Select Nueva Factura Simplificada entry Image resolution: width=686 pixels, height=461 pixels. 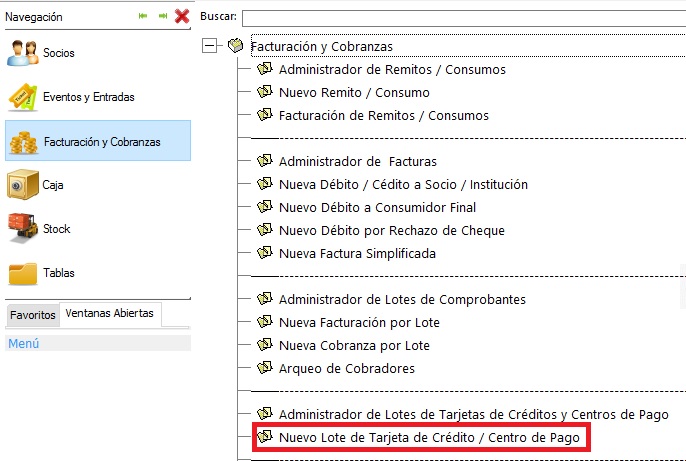point(357,253)
